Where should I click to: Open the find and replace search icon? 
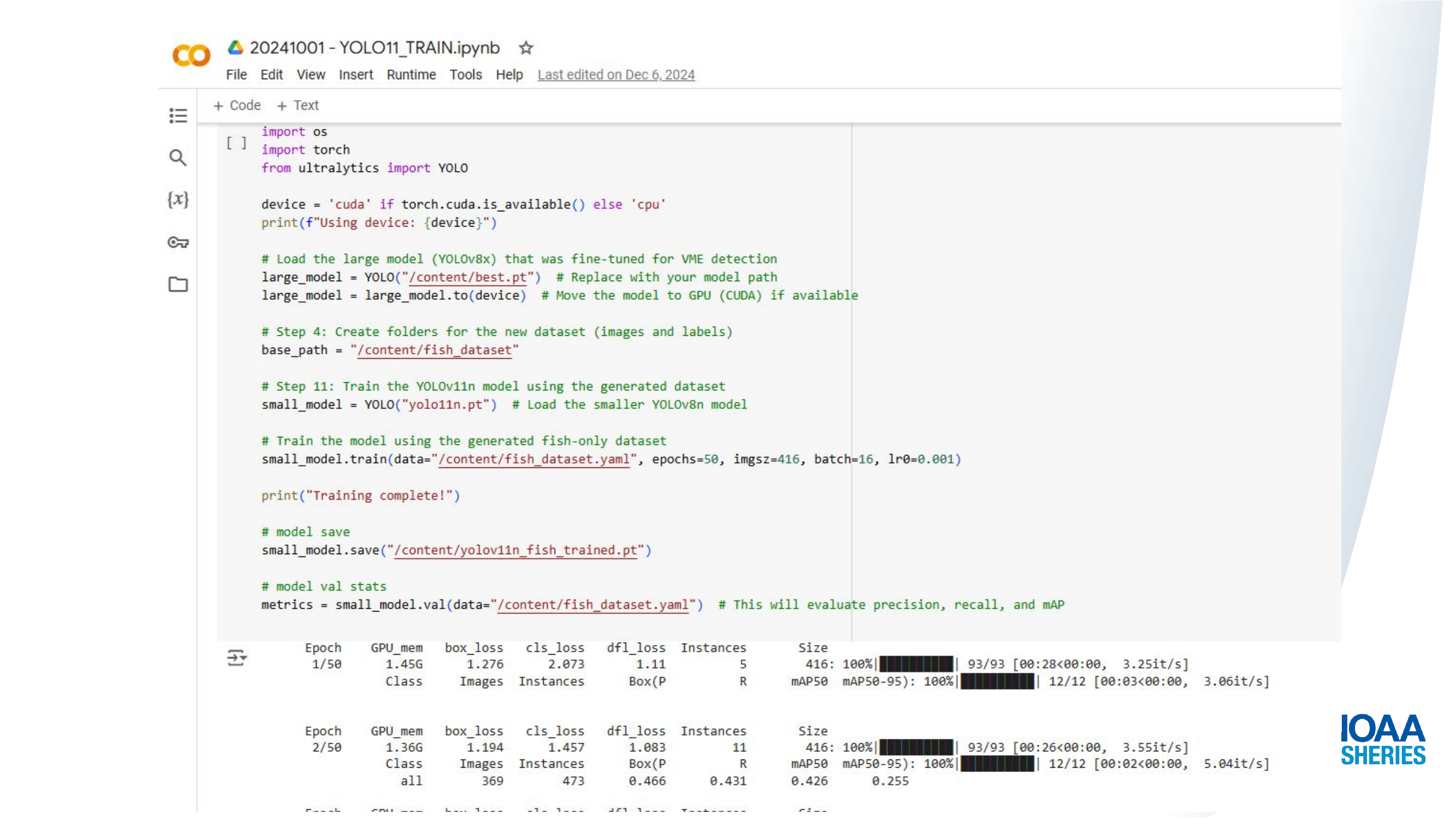[178, 158]
